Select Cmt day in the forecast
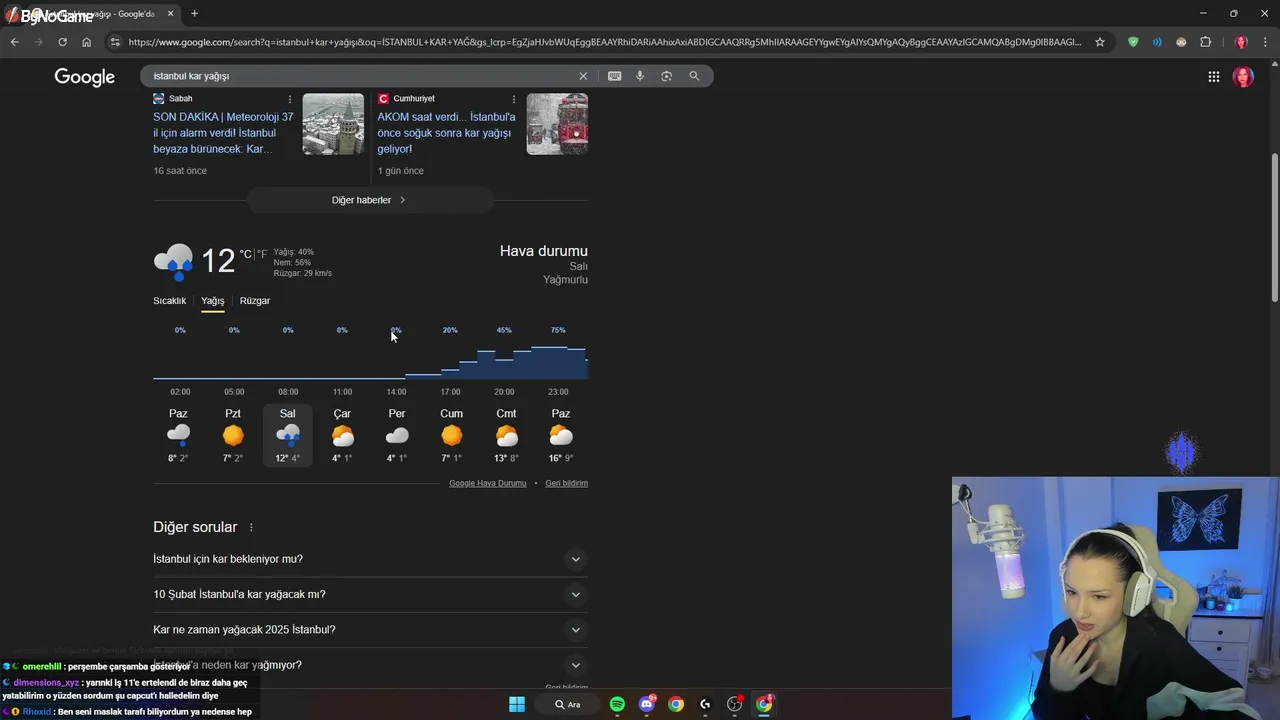This screenshot has width=1280, height=720. pos(506,436)
